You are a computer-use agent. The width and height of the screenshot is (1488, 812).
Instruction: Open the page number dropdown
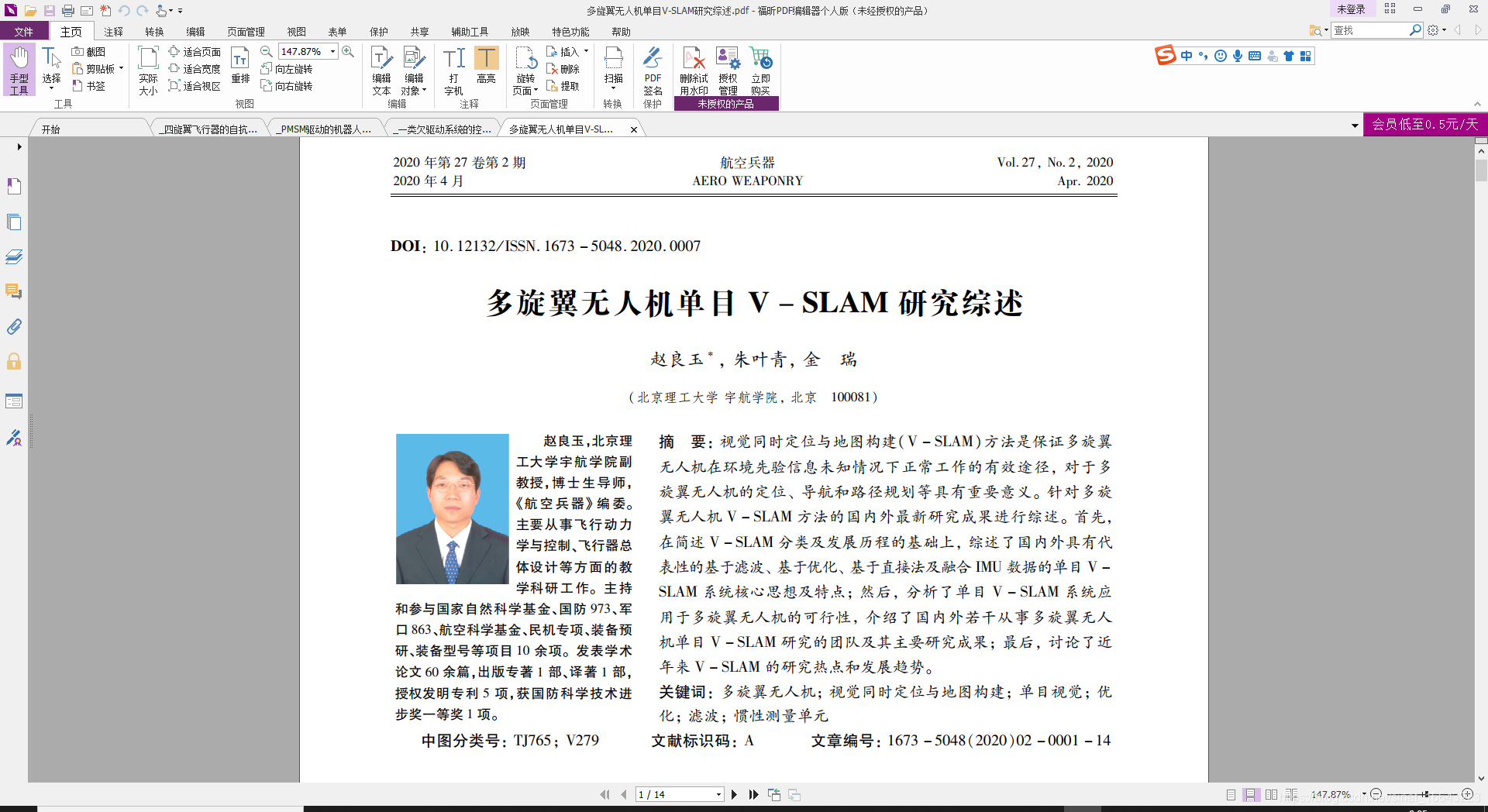point(718,794)
